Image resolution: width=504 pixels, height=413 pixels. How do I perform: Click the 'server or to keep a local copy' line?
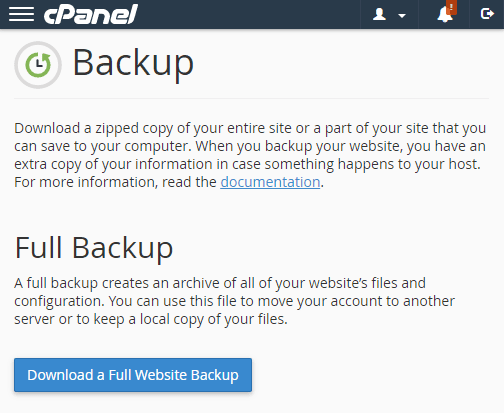click(151, 319)
